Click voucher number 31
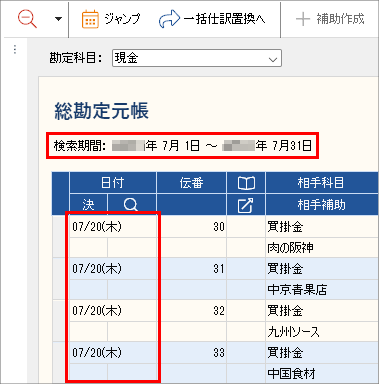This screenshot has height=384, width=379. pos(219,269)
